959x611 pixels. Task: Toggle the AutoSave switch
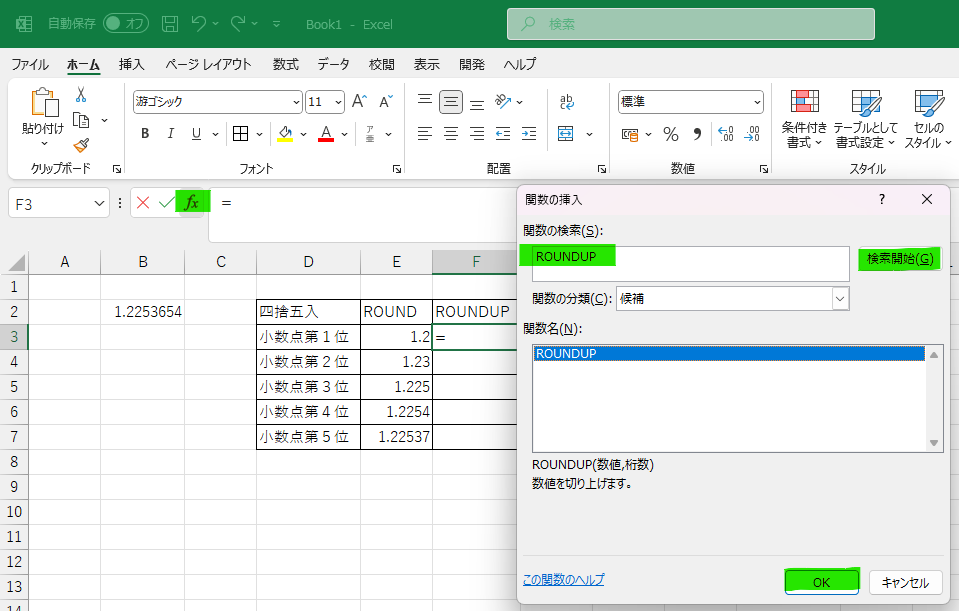click(x=126, y=24)
